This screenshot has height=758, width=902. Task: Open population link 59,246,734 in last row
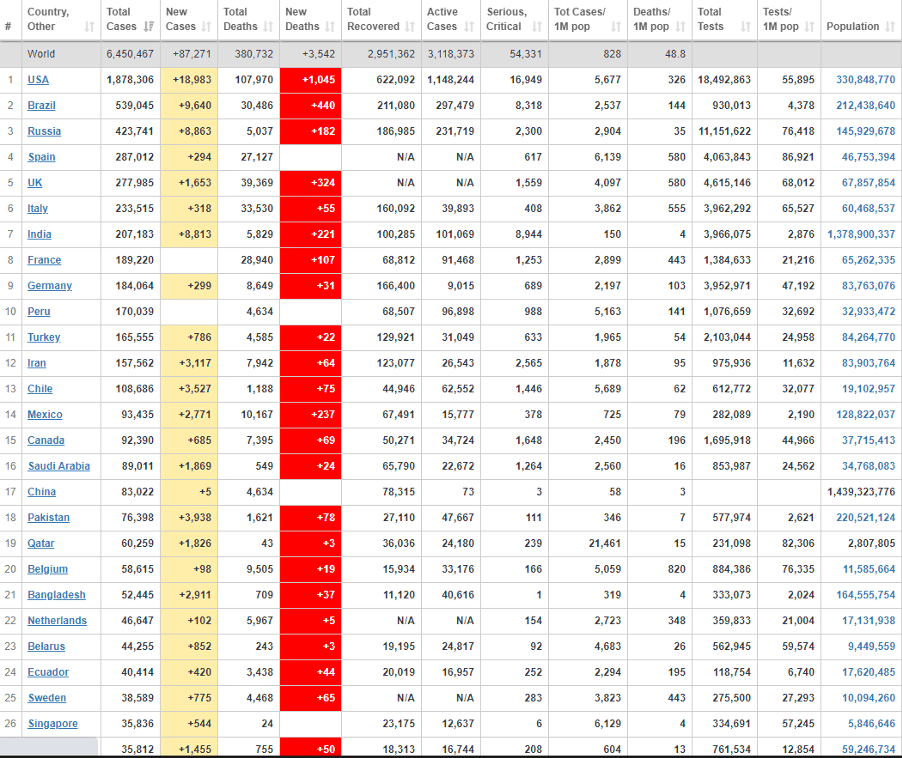[x=869, y=749]
